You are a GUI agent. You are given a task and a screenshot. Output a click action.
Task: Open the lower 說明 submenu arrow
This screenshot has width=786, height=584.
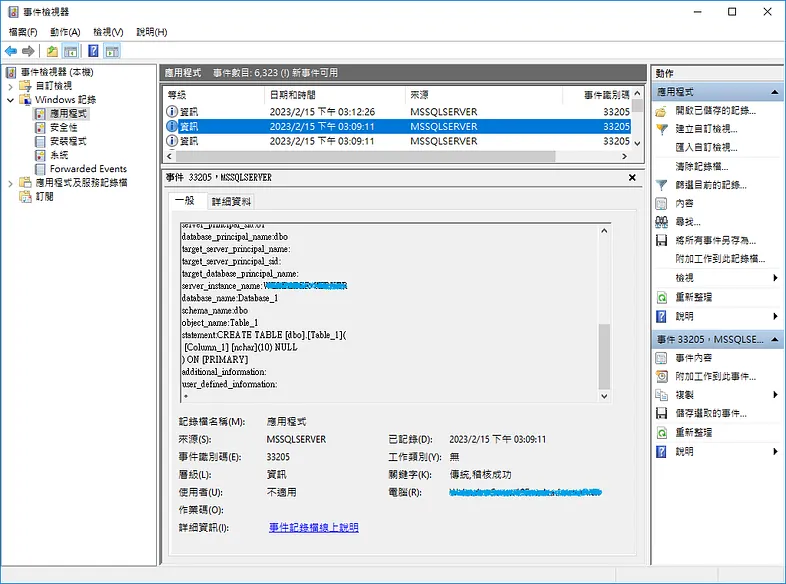tap(775, 452)
